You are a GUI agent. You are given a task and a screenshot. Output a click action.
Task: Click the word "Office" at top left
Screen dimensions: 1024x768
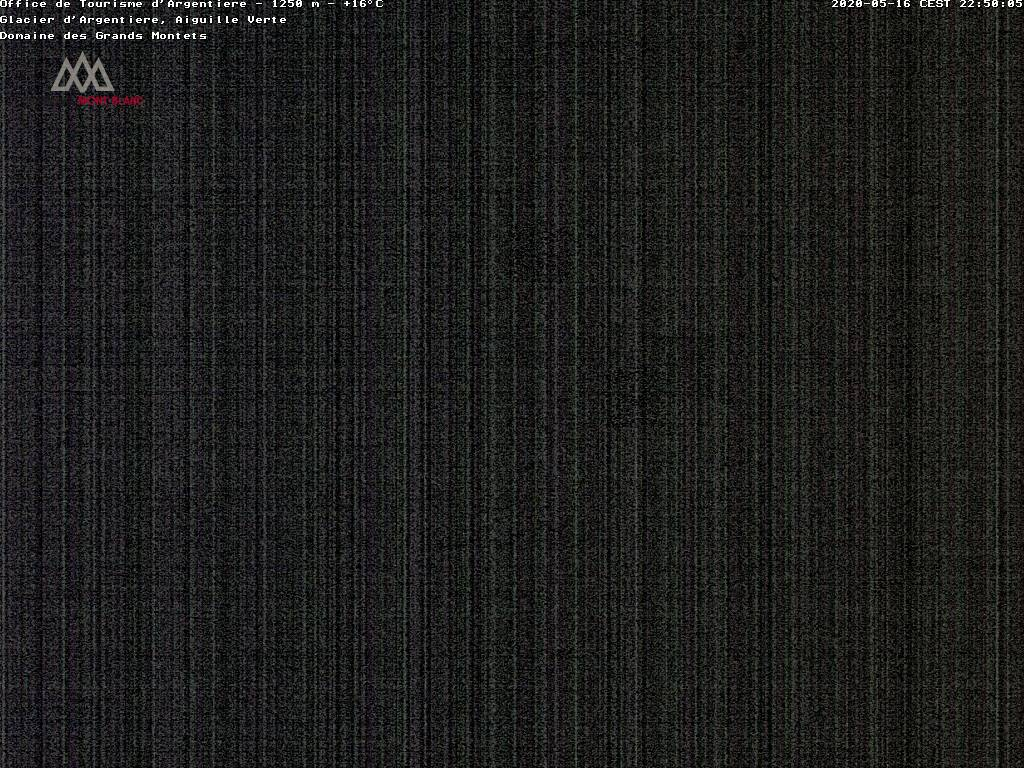tap(23, 4)
